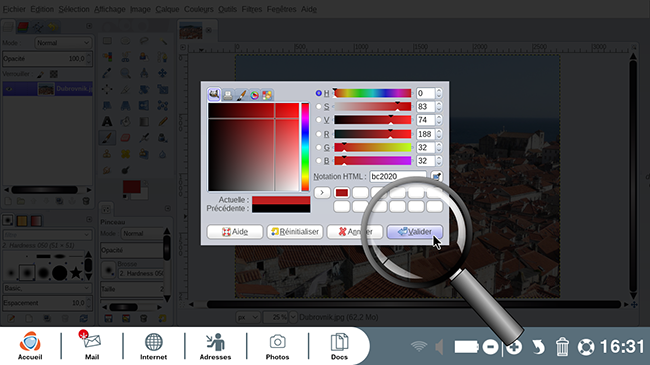650x365 pixels.
Task: Select the GIMP color selector tab
Action: click(214, 95)
